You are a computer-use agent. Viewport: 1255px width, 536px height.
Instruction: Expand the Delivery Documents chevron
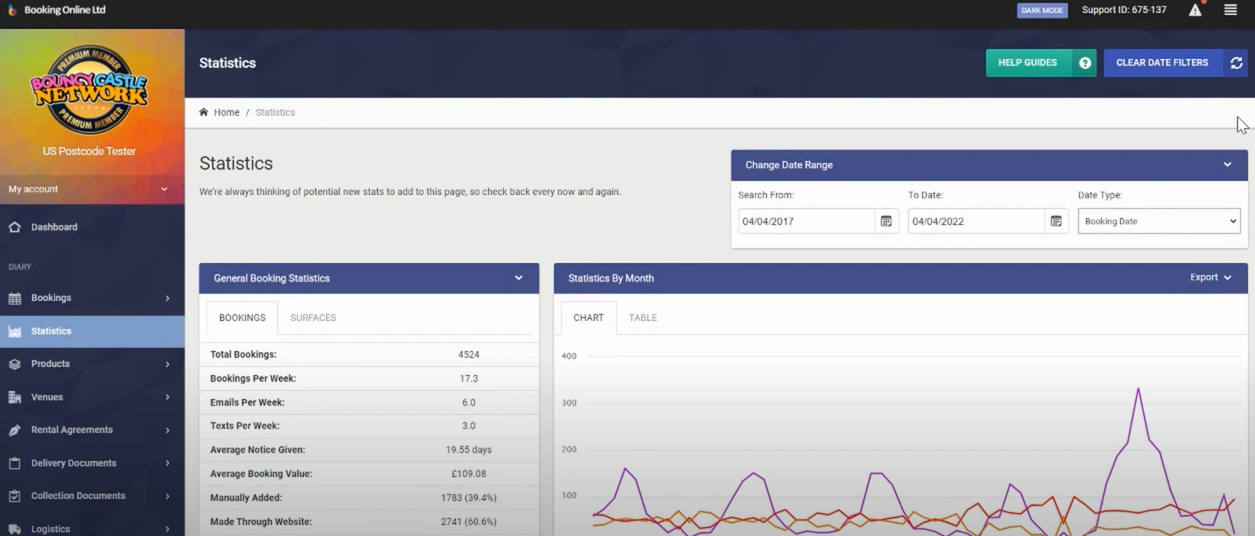pos(167,463)
